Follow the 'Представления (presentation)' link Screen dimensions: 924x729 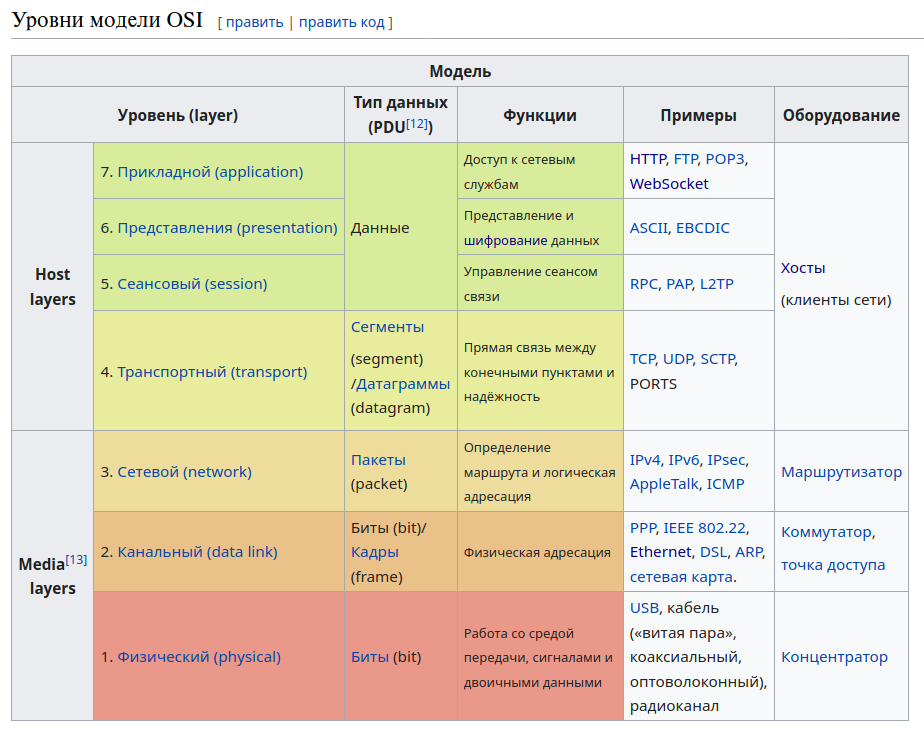[227, 228]
